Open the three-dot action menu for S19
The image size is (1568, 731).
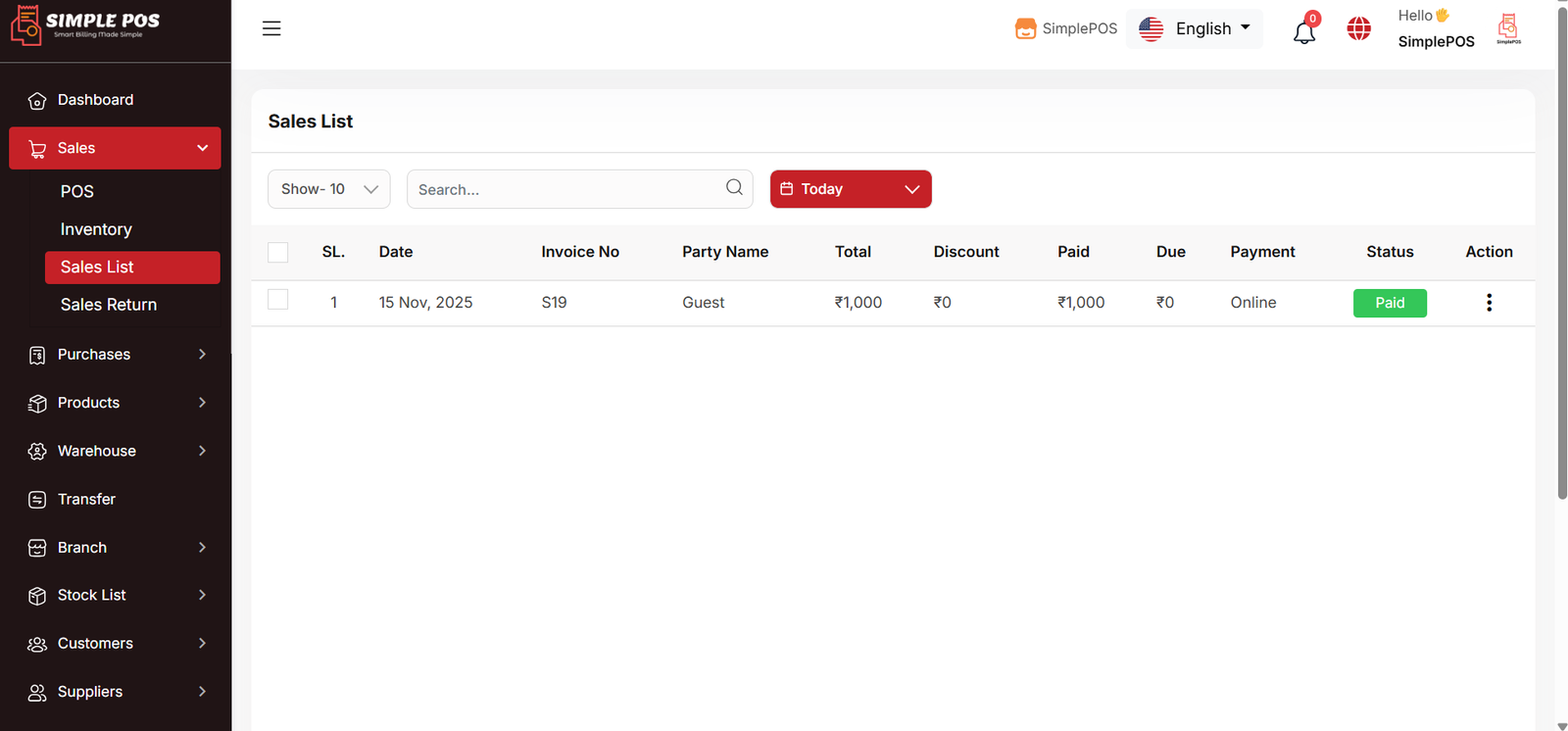1489,303
